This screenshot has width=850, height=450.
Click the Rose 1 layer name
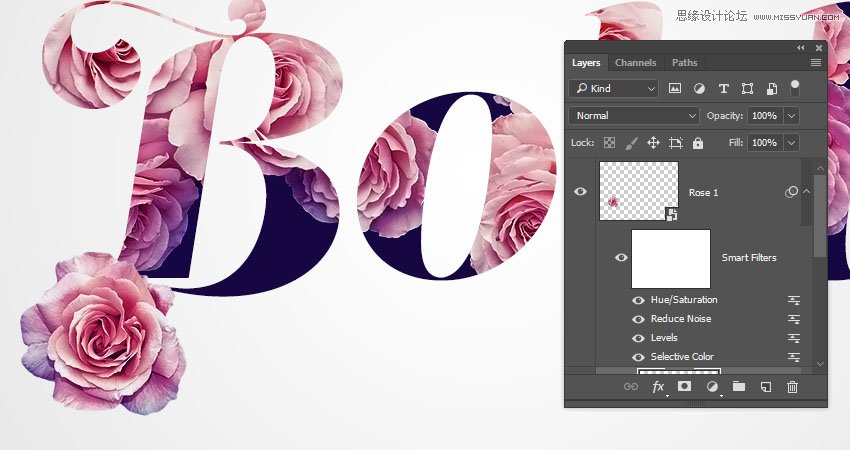coord(703,192)
